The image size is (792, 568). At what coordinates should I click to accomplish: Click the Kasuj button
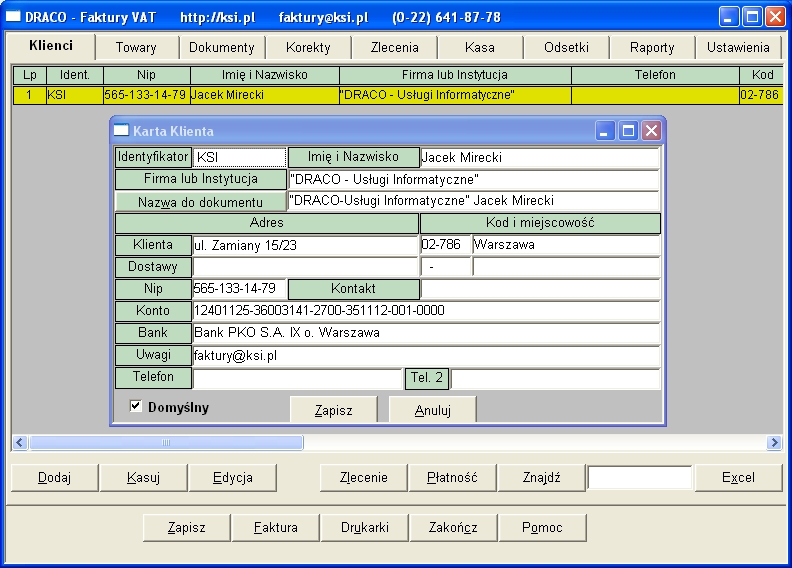(143, 478)
